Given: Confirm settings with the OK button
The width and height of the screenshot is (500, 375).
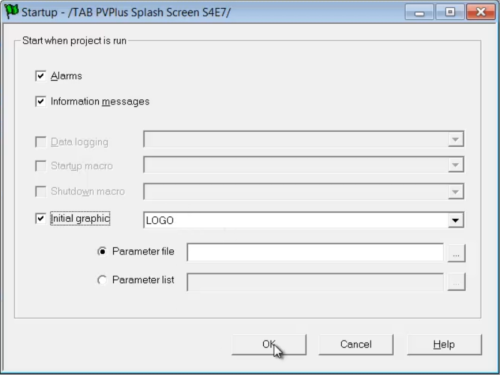Looking at the screenshot, I should 269,344.
